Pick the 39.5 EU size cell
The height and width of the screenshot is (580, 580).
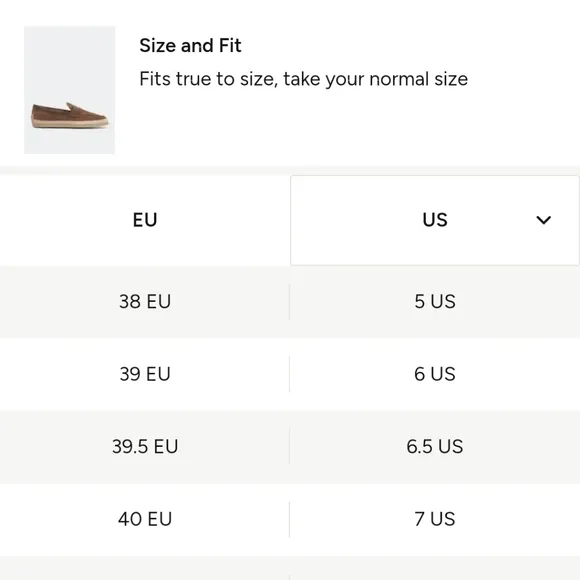145,446
